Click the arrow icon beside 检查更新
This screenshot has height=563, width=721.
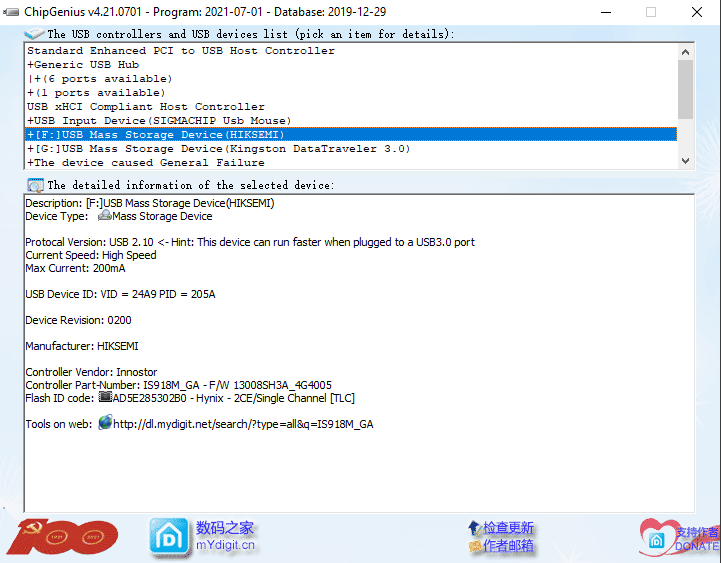click(474, 528)
